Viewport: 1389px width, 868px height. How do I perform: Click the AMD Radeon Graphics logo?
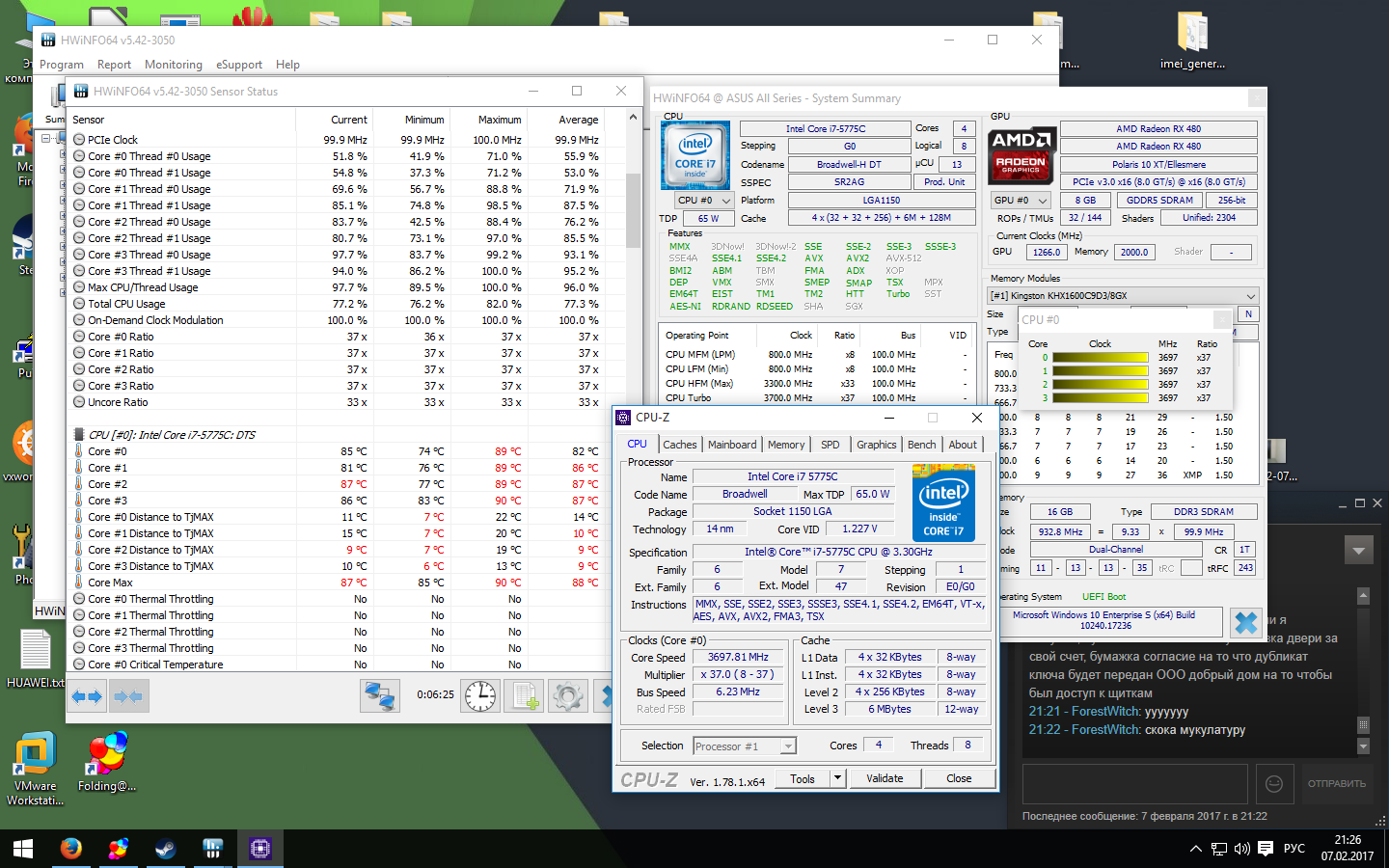tap(1021, 154)
